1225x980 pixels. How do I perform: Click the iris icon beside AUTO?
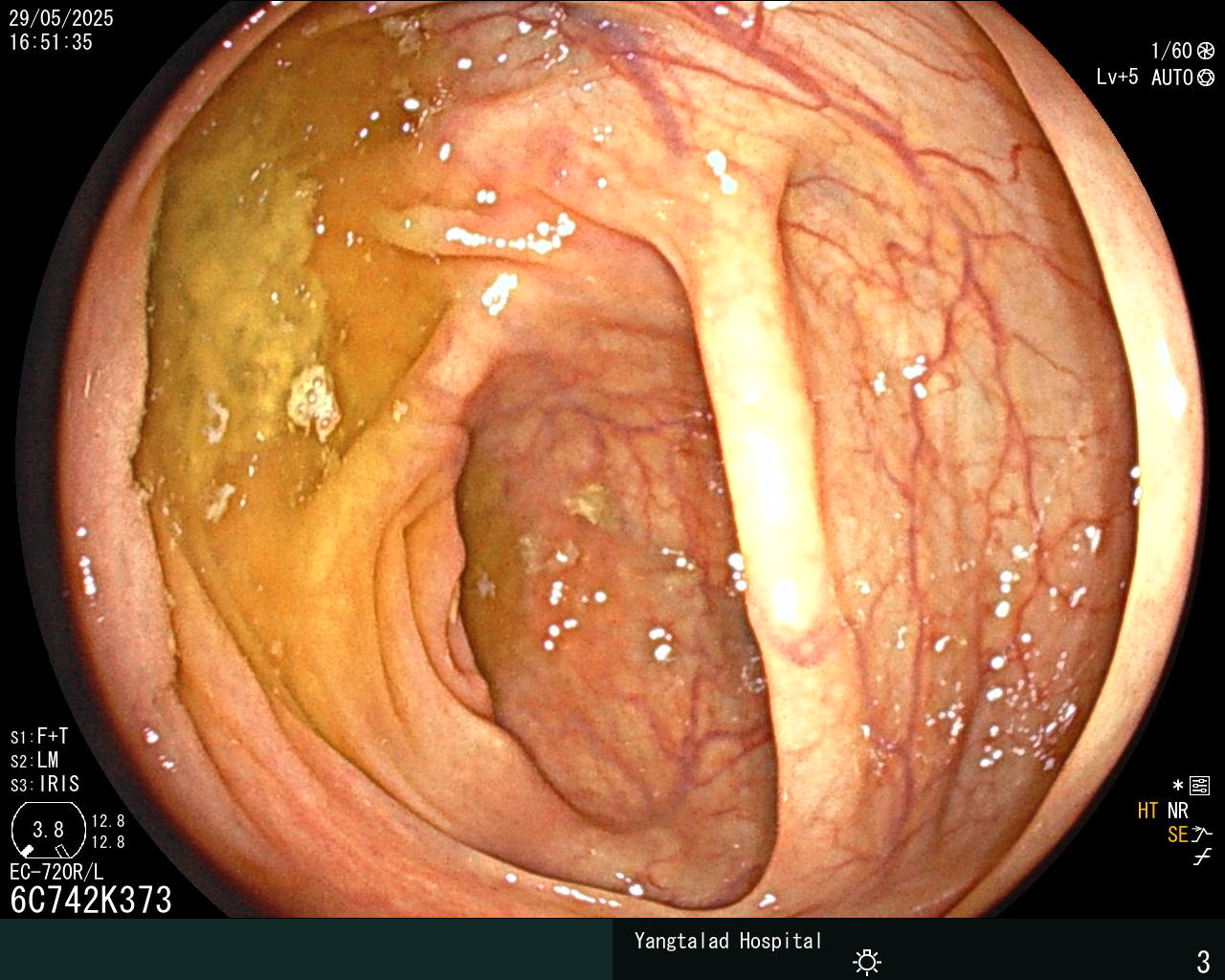pos(1206,78)
